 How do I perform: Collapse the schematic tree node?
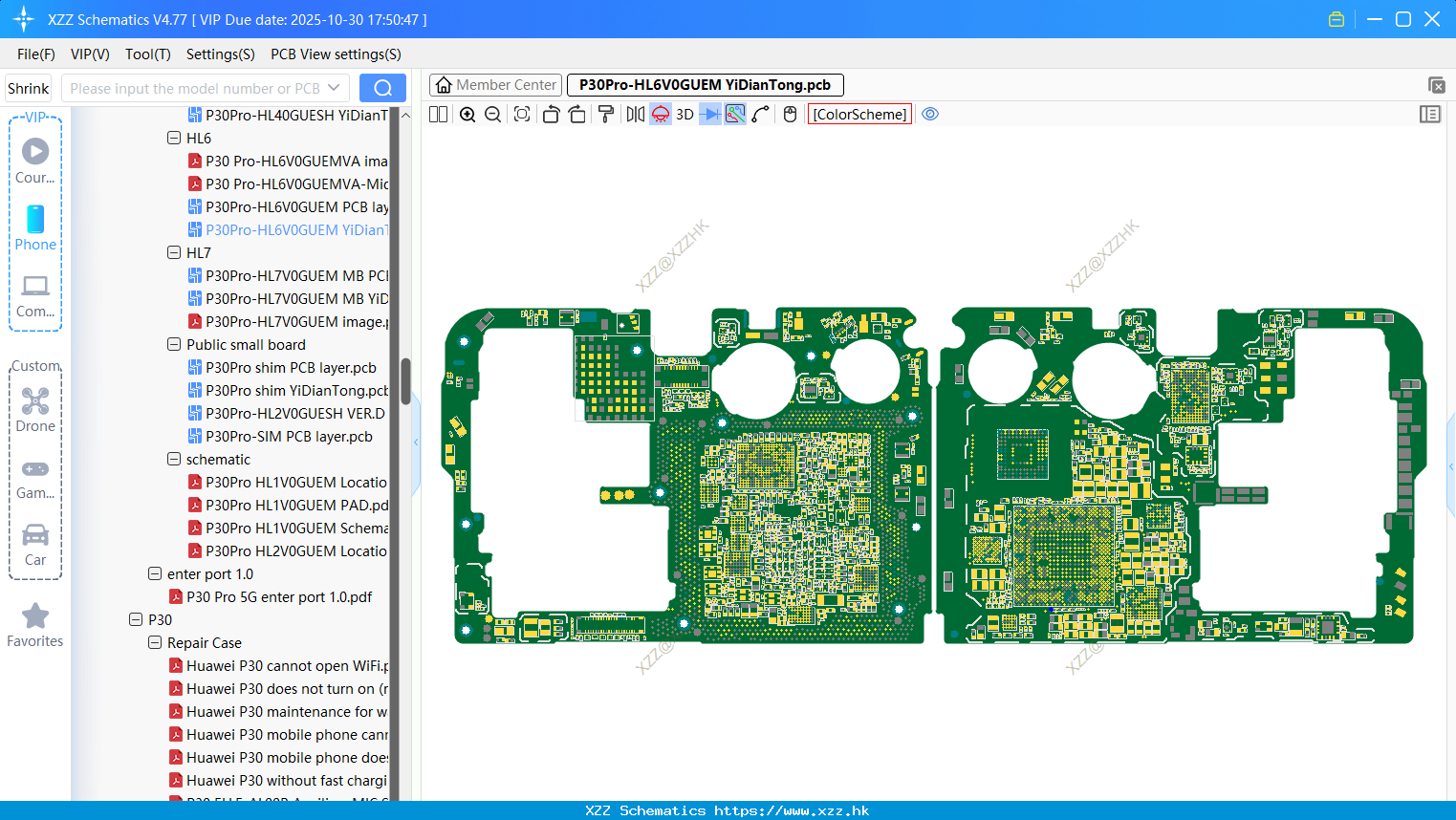[x=174, y=459]
